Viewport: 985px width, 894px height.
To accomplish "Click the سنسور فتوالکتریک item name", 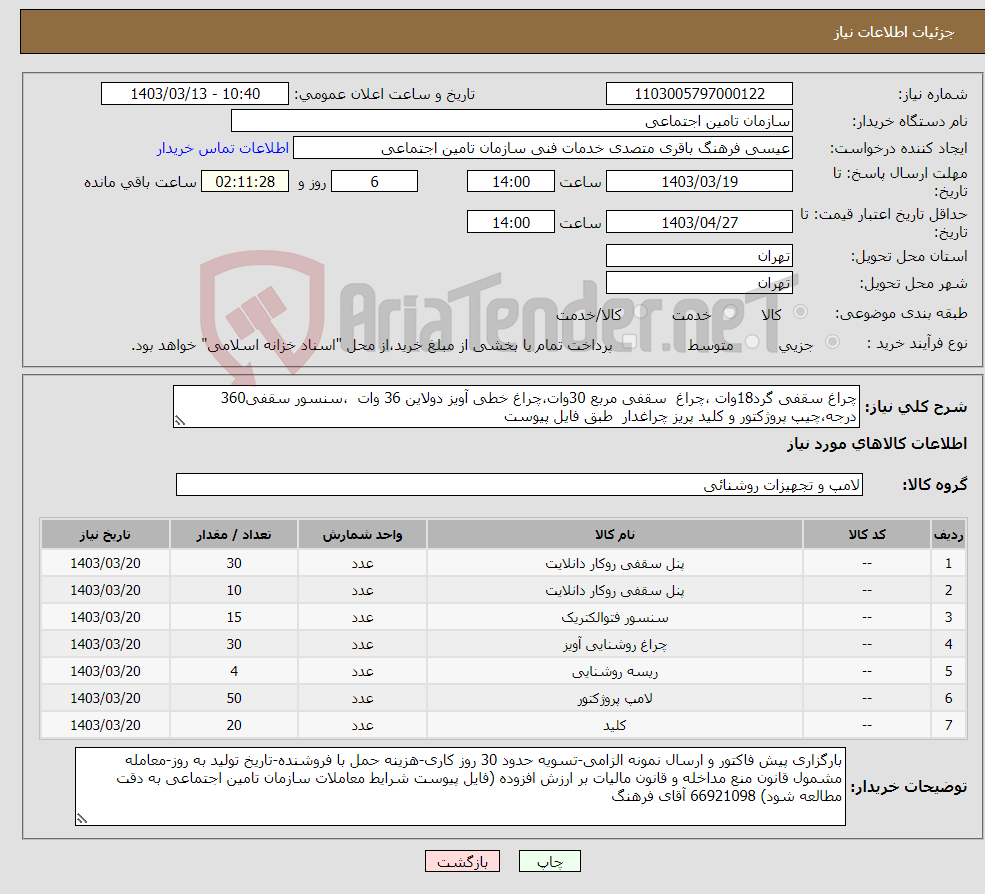I will [x=615, y=618].
